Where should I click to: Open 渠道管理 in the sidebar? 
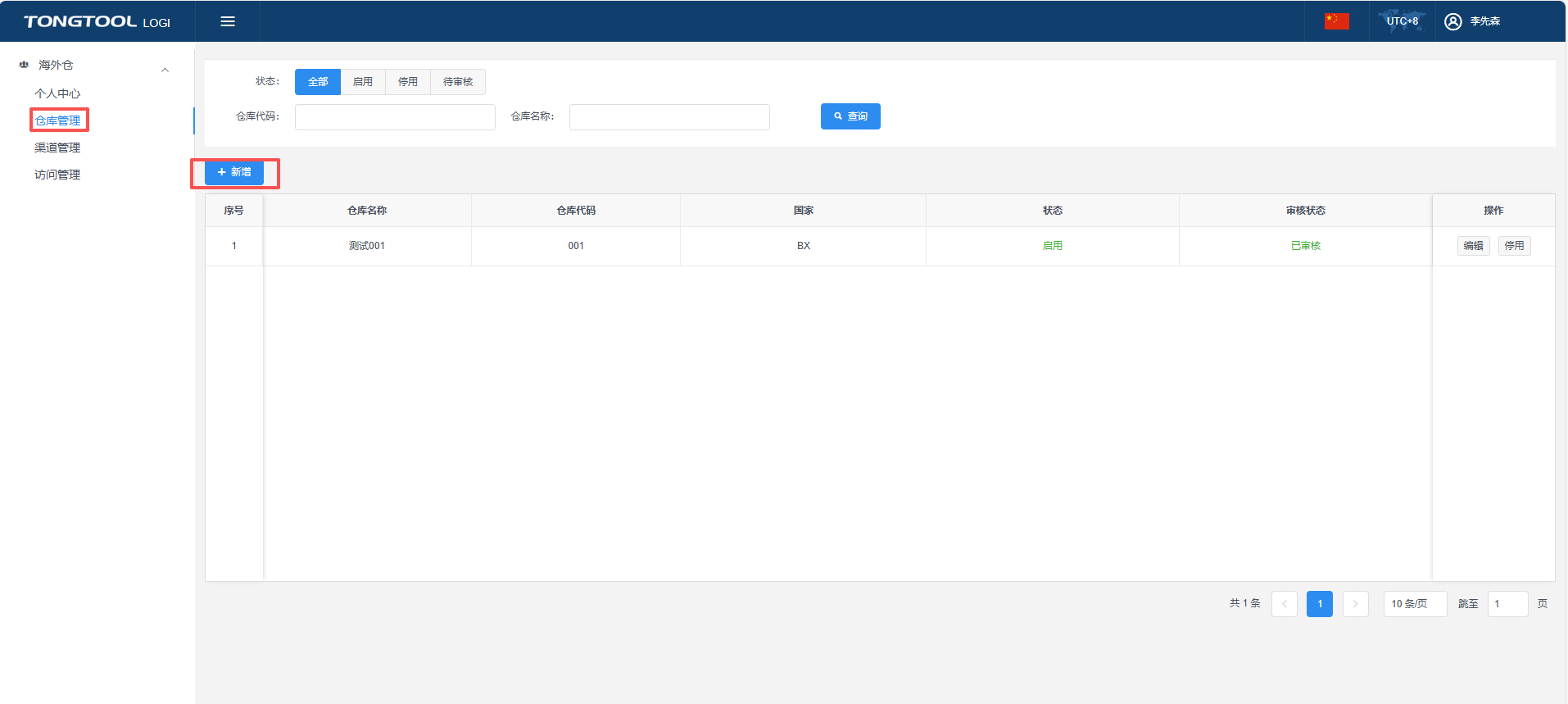[57, 148]
